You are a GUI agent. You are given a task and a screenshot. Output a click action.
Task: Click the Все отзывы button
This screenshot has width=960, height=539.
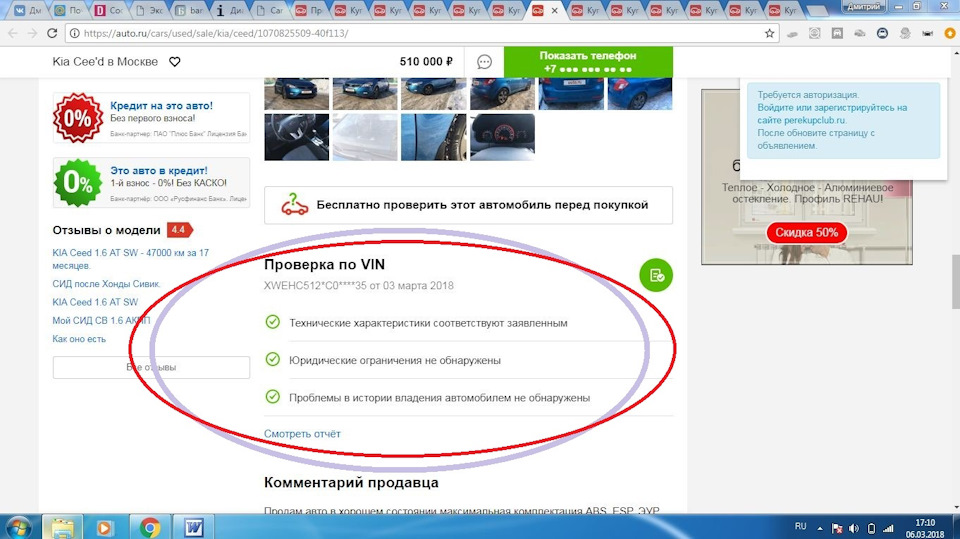point(151,368)
